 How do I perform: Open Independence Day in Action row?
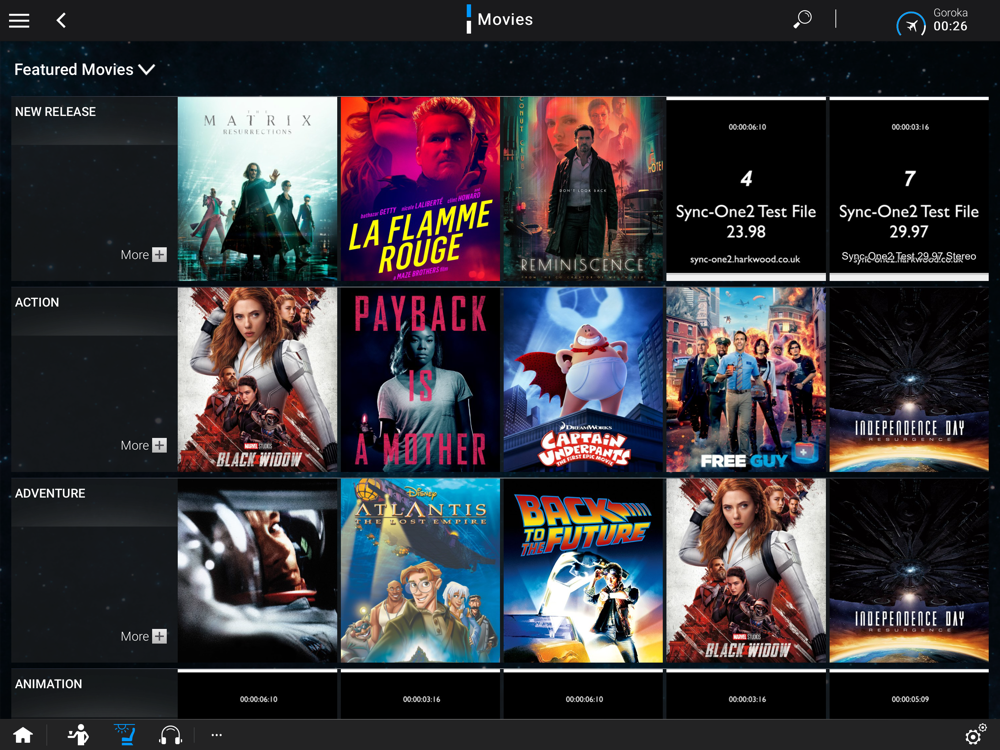click(x=909, y=379)
